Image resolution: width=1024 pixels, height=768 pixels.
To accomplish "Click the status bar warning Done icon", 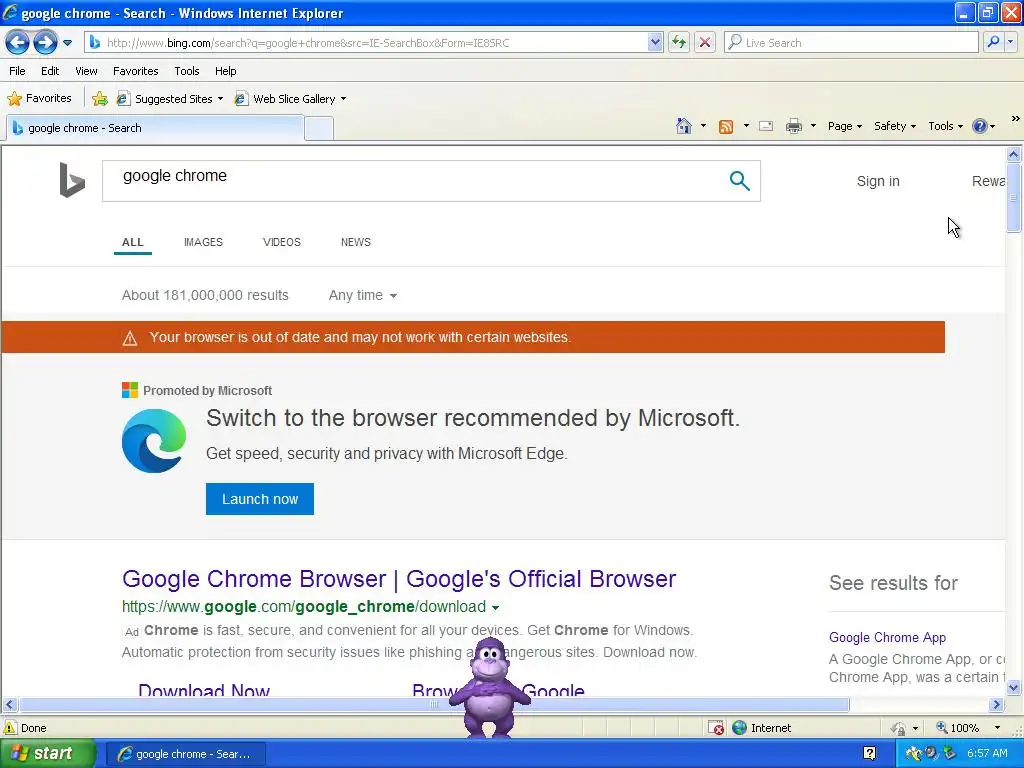I will tap(10, 728).
